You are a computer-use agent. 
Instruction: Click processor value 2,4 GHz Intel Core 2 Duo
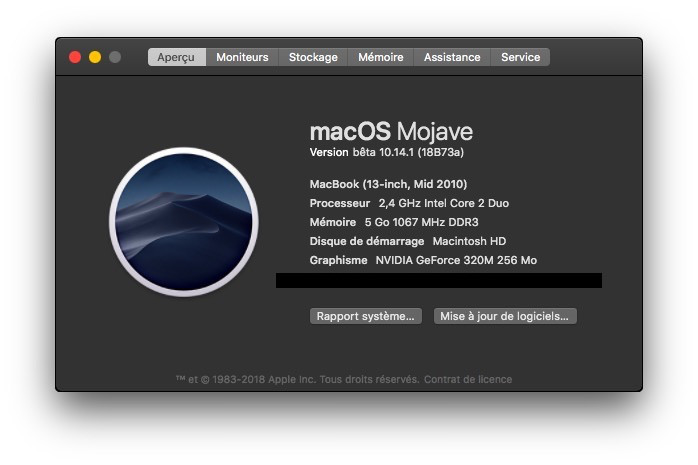(x=444, y=203)
